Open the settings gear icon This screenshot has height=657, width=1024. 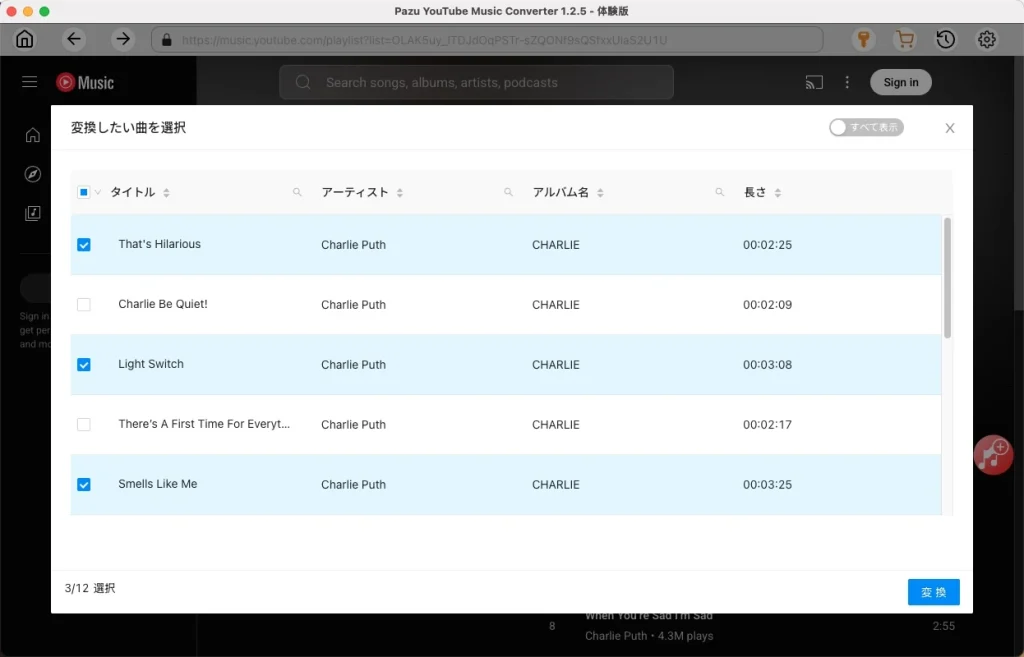986,38
